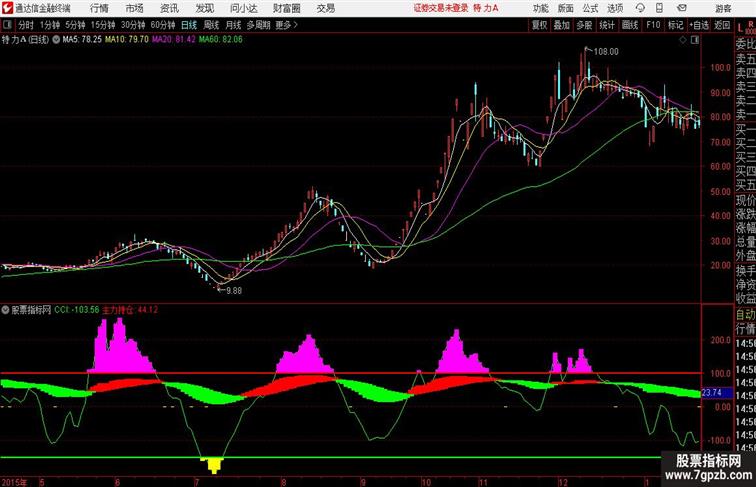This screenshot has height=487, width=756.
Task: Click the 2015年 timeline label
Action: pos(14,482)
